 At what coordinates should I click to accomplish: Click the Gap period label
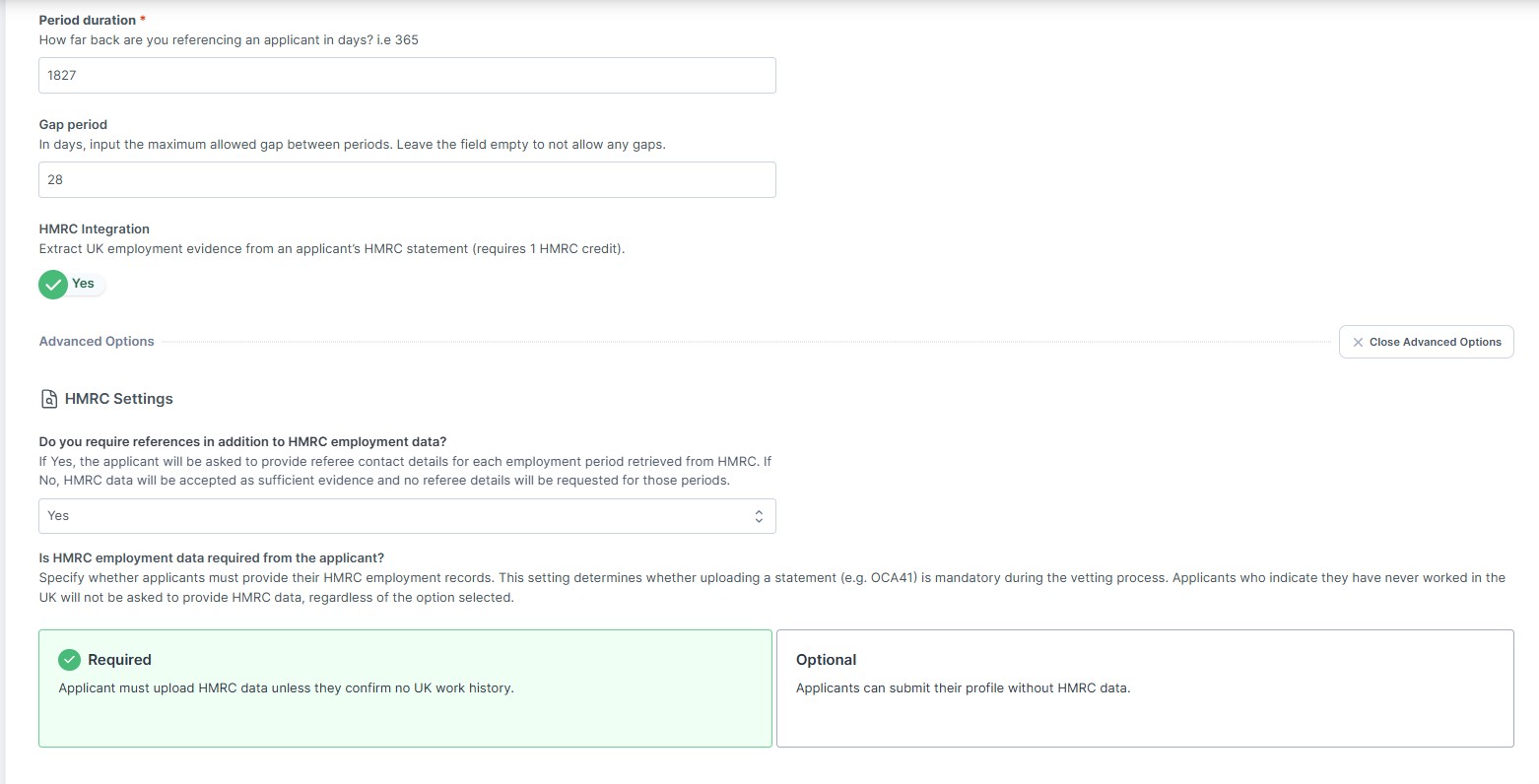[x=73, y=125]
